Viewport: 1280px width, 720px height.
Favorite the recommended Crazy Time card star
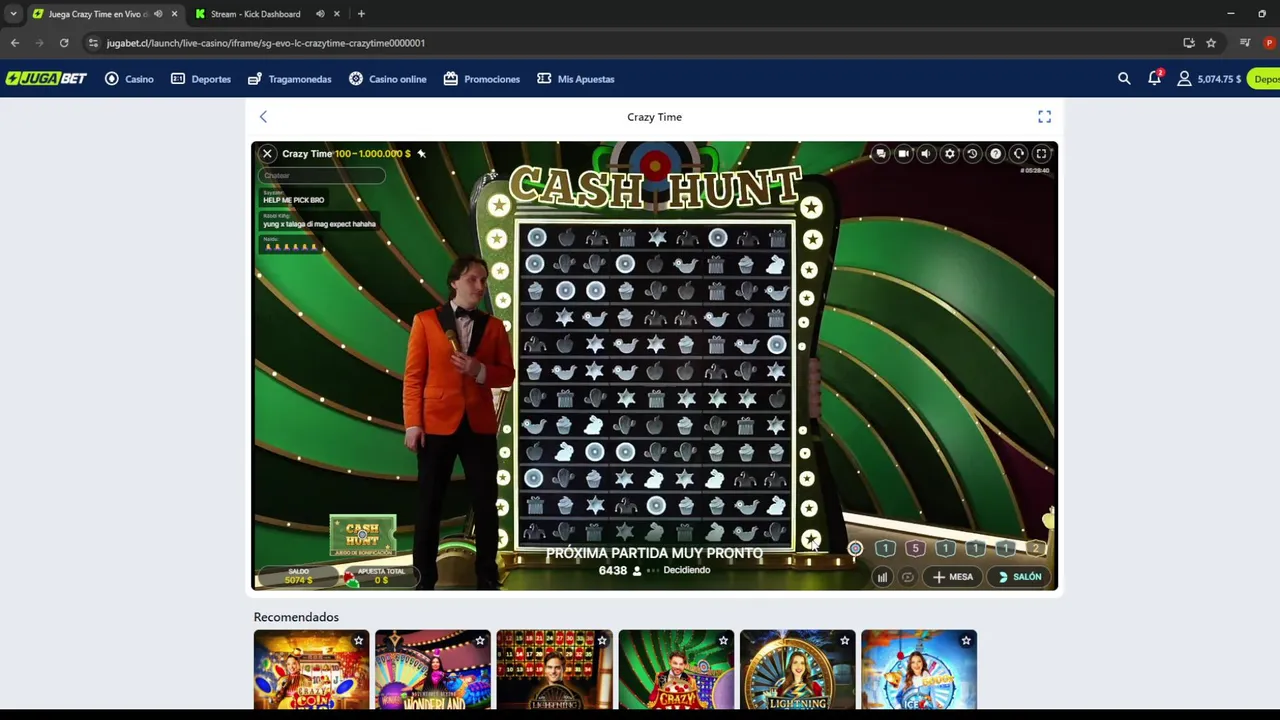point(723,641)
